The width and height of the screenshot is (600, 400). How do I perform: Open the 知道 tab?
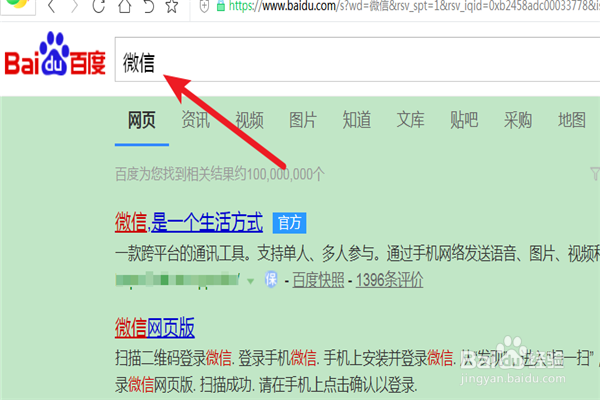[357, 120]
